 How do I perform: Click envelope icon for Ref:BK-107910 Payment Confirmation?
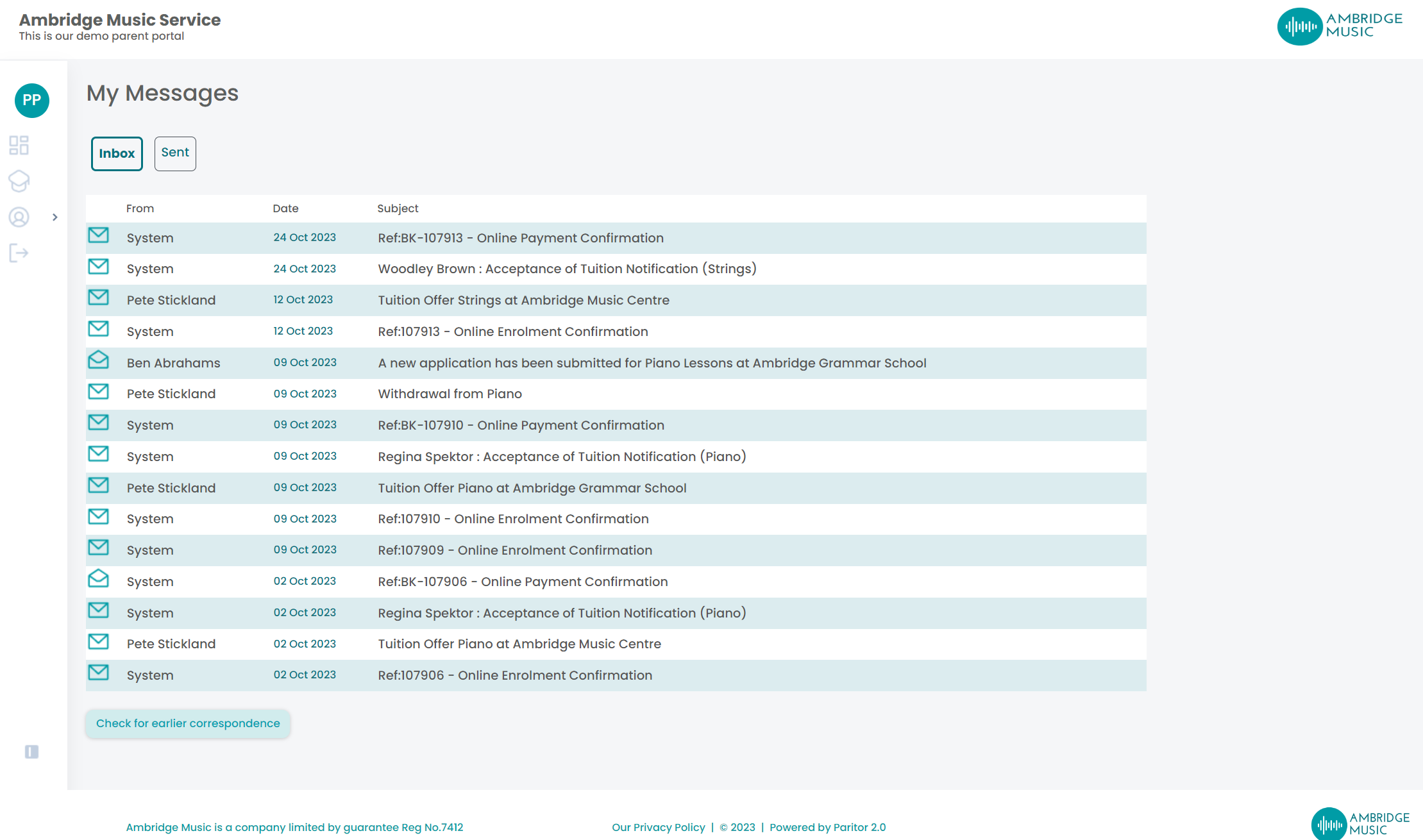tap(98, 423)
